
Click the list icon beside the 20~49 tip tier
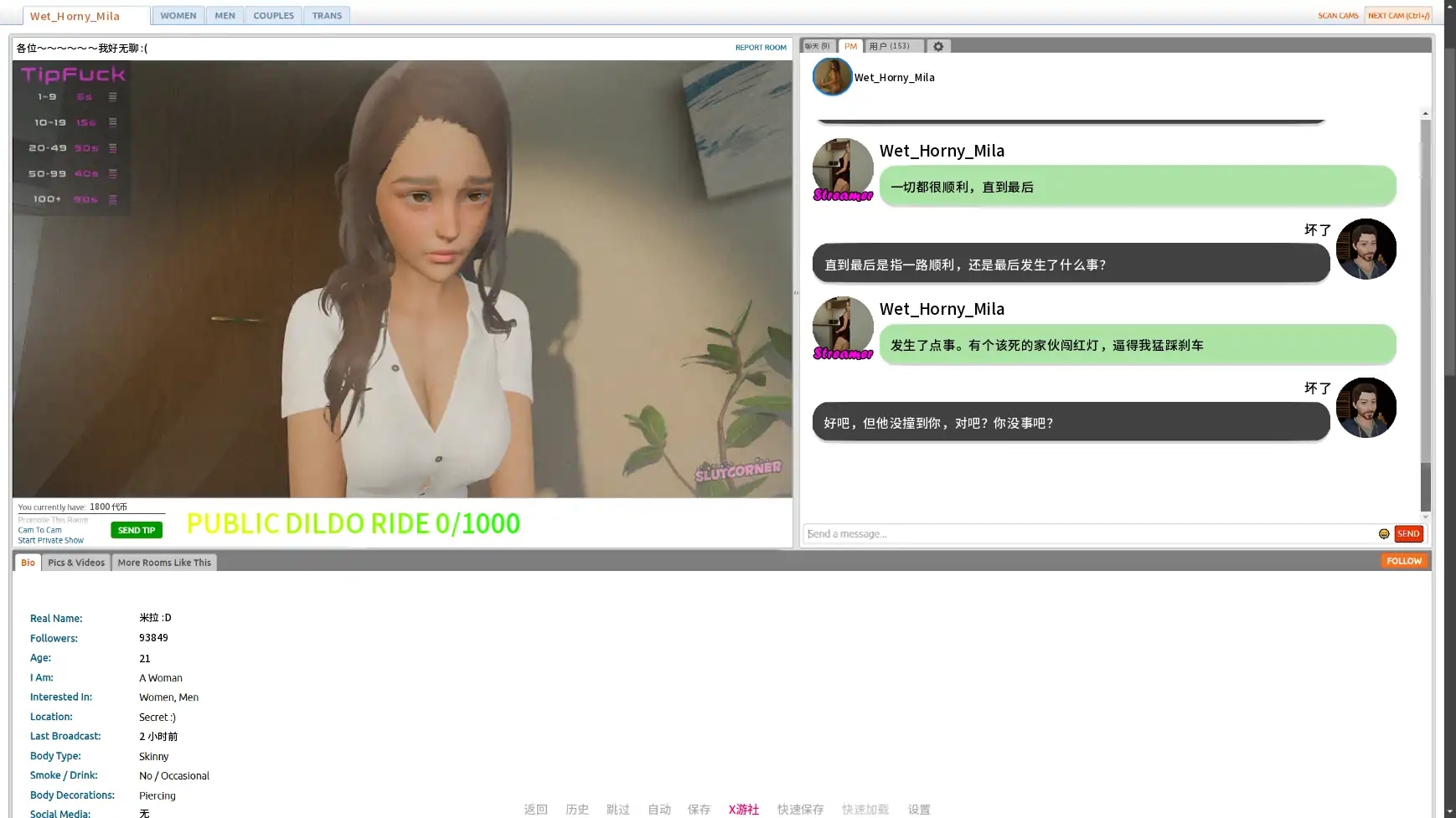point(113,148)
